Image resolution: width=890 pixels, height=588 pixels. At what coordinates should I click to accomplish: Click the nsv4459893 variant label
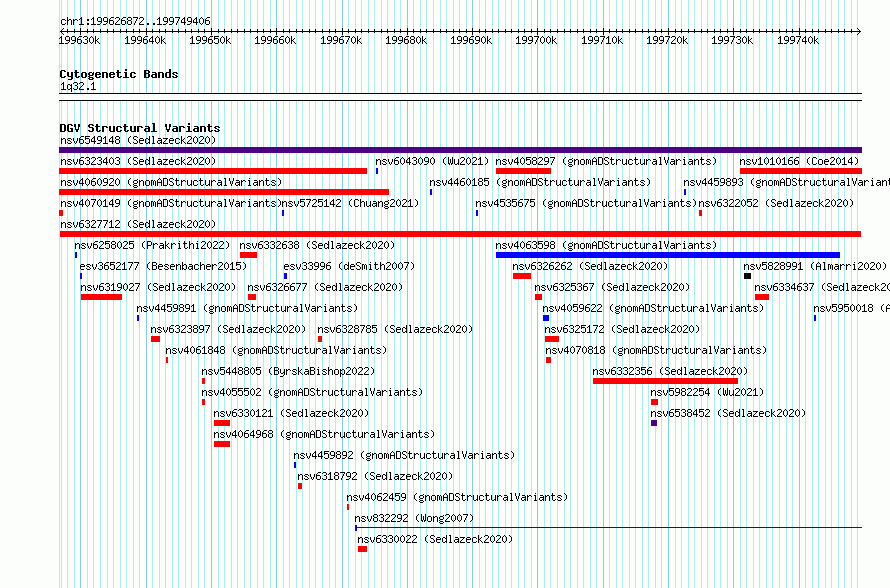point(787,182)
